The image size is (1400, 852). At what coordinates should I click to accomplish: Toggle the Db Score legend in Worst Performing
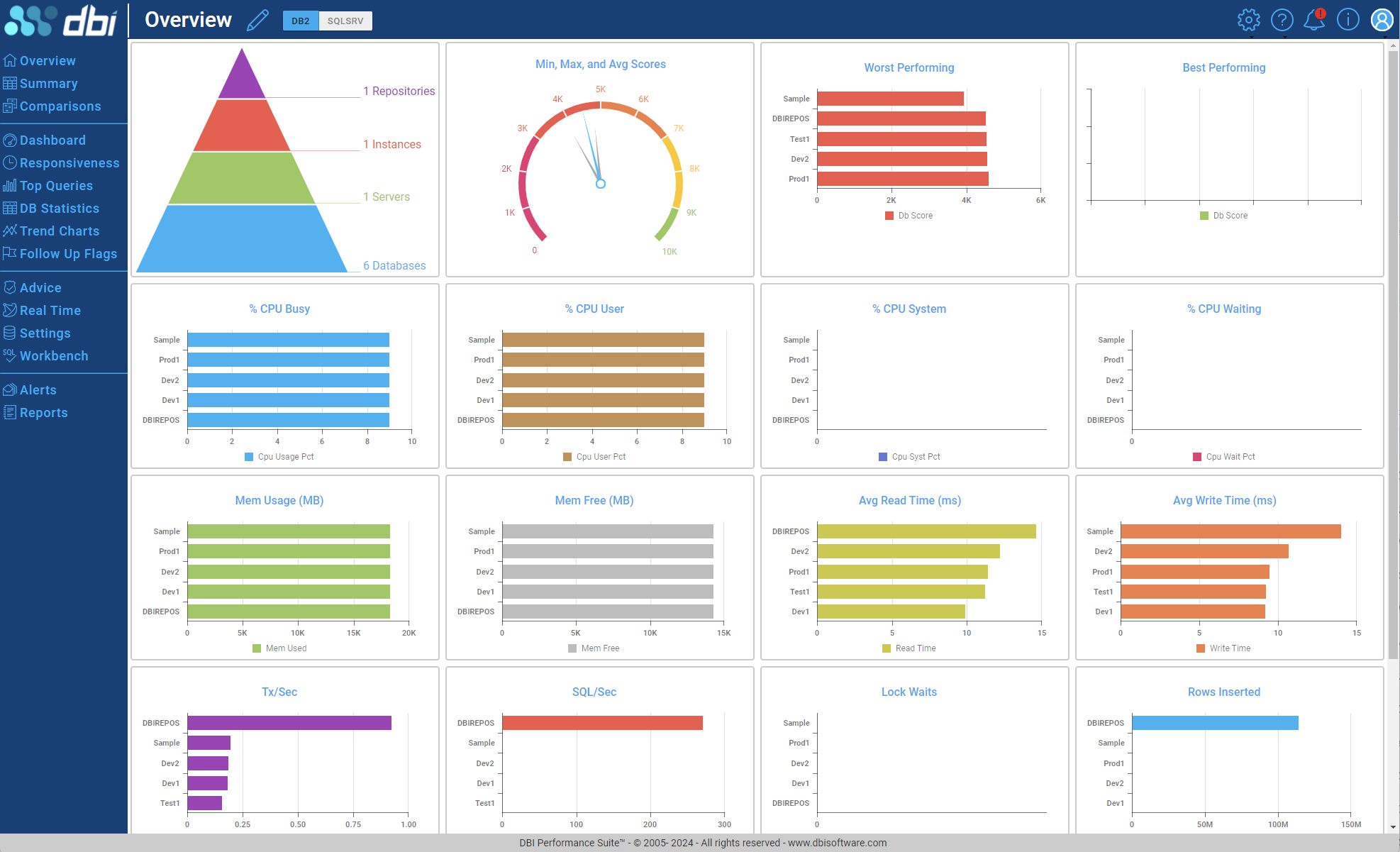[x=909, y=216]
